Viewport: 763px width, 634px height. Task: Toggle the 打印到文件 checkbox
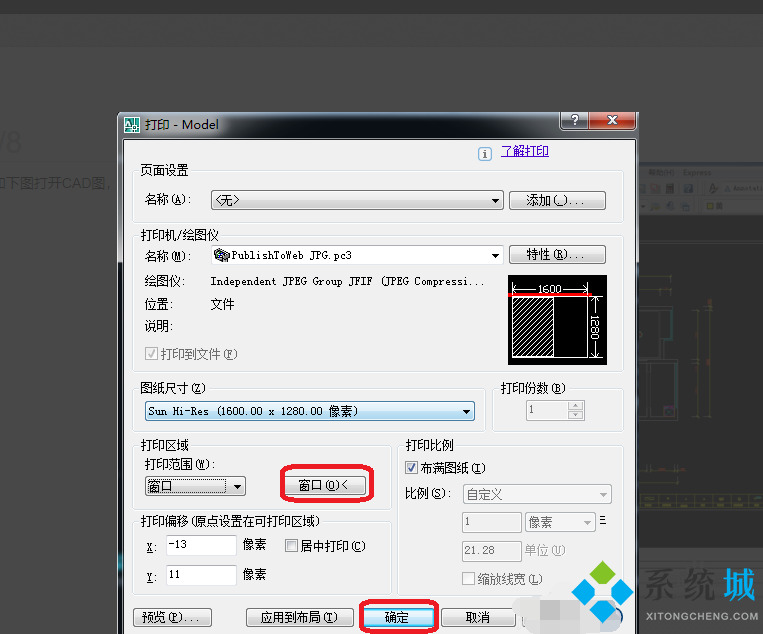[x=151, y=353]
